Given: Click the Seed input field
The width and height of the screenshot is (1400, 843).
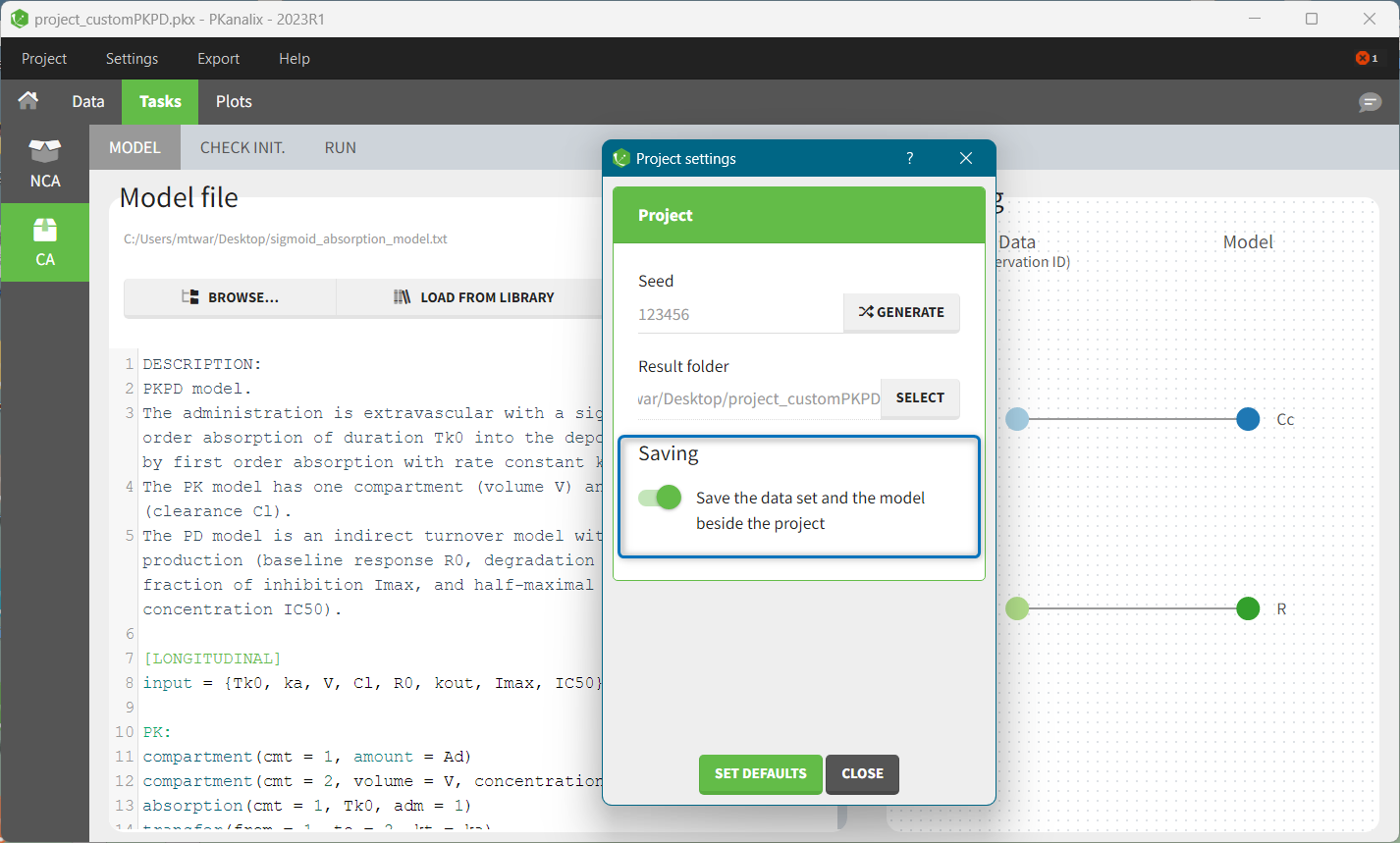Looking at the screenshot, I should [x=738, y=314].
